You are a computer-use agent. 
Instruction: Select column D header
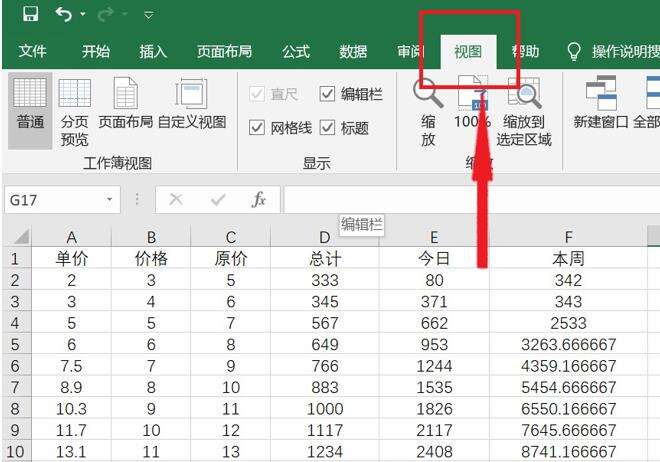click(325, 237)
